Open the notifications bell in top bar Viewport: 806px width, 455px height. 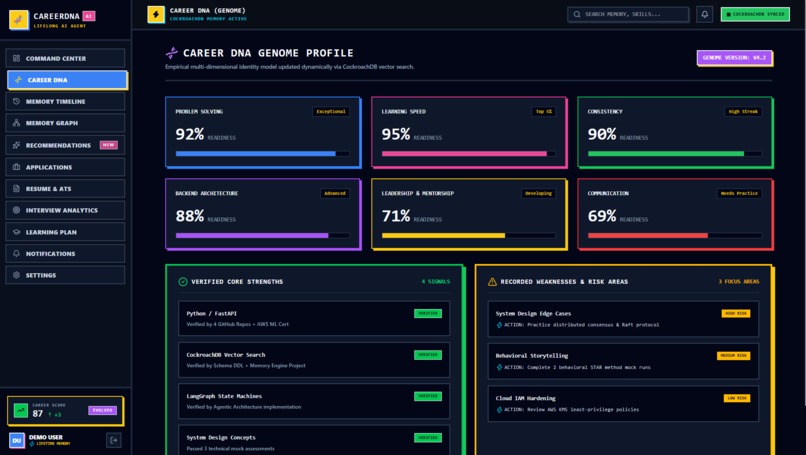point(704,14)
